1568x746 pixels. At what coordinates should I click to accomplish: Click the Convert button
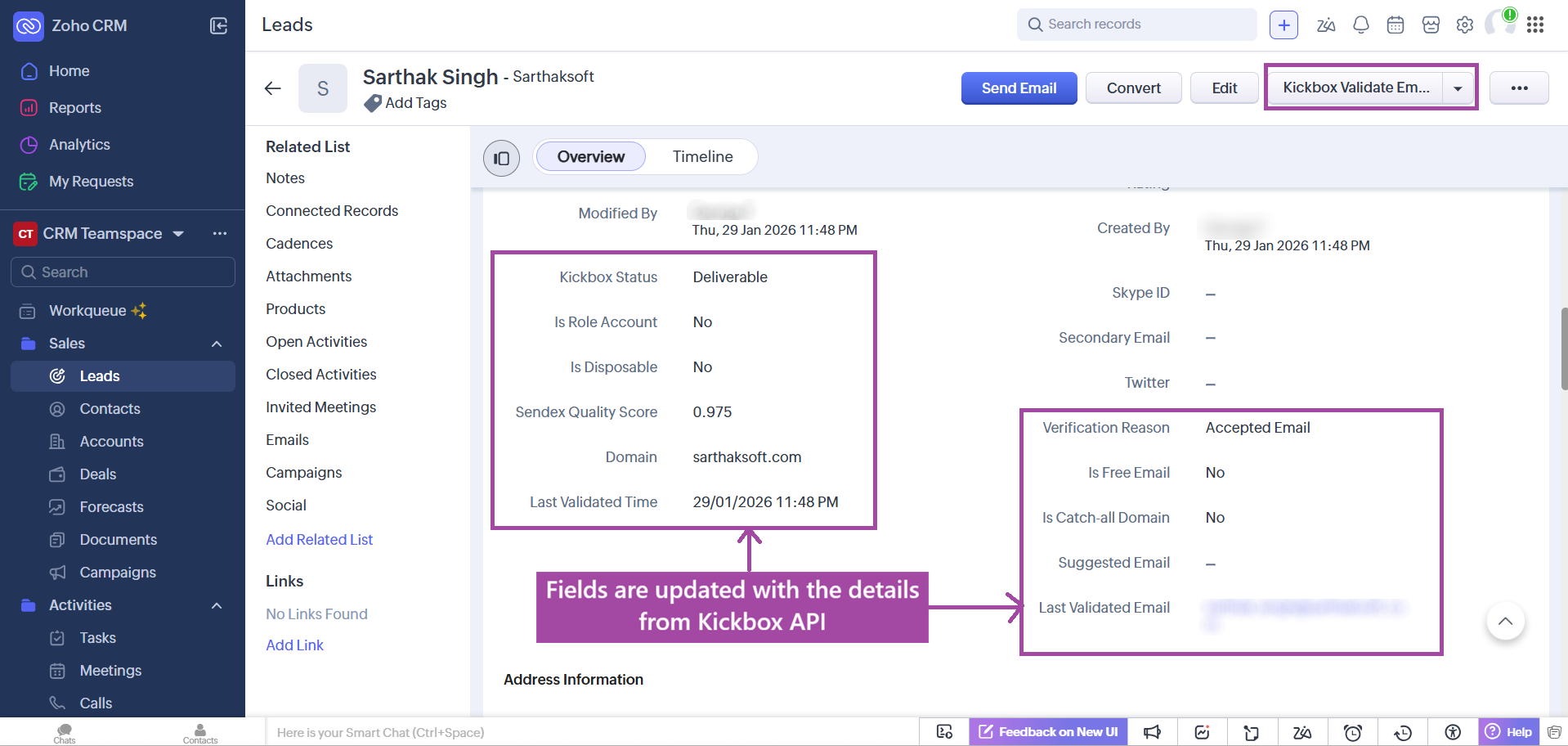tap(1133, 88)
